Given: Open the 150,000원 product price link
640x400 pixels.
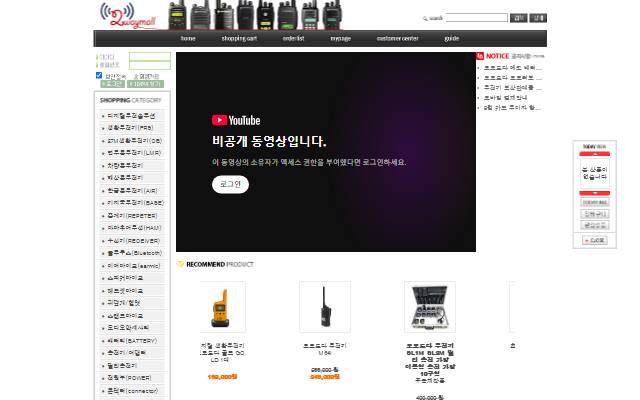Looking at the screenshot, I should (x=222, y=377).
